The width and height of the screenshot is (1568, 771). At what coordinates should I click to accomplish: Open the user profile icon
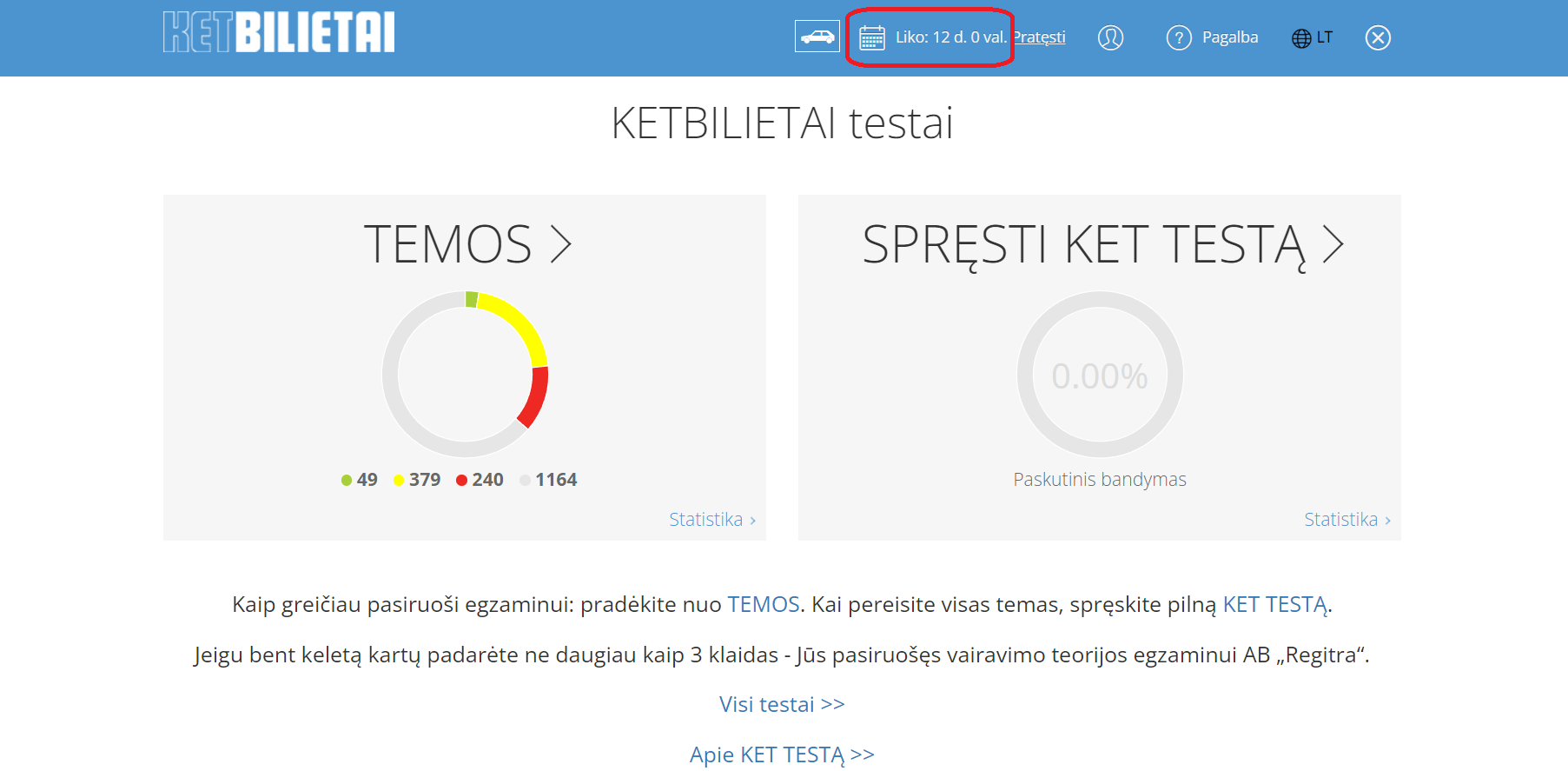(1110, 37)
